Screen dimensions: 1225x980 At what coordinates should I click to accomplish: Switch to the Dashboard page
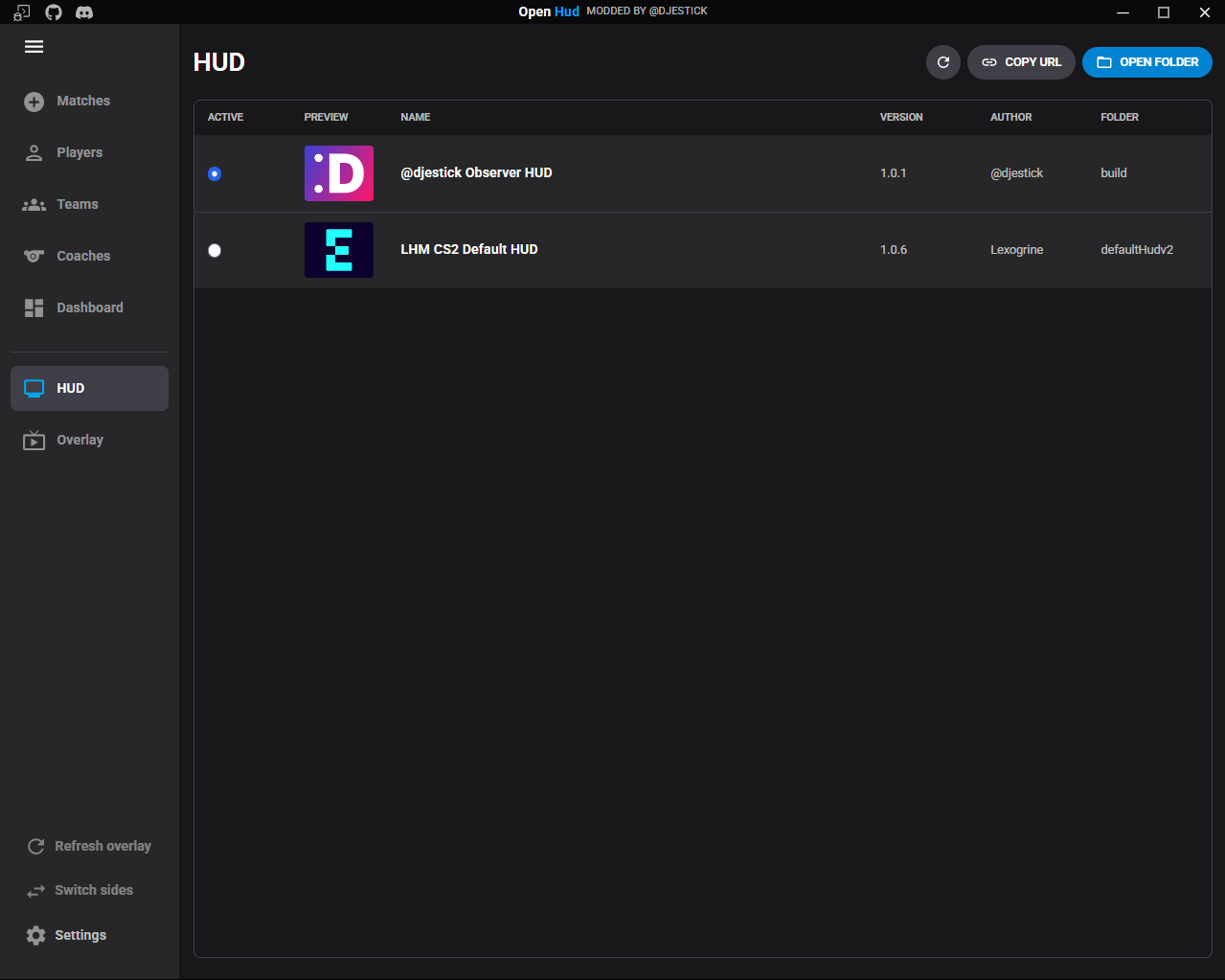point(89,308)
